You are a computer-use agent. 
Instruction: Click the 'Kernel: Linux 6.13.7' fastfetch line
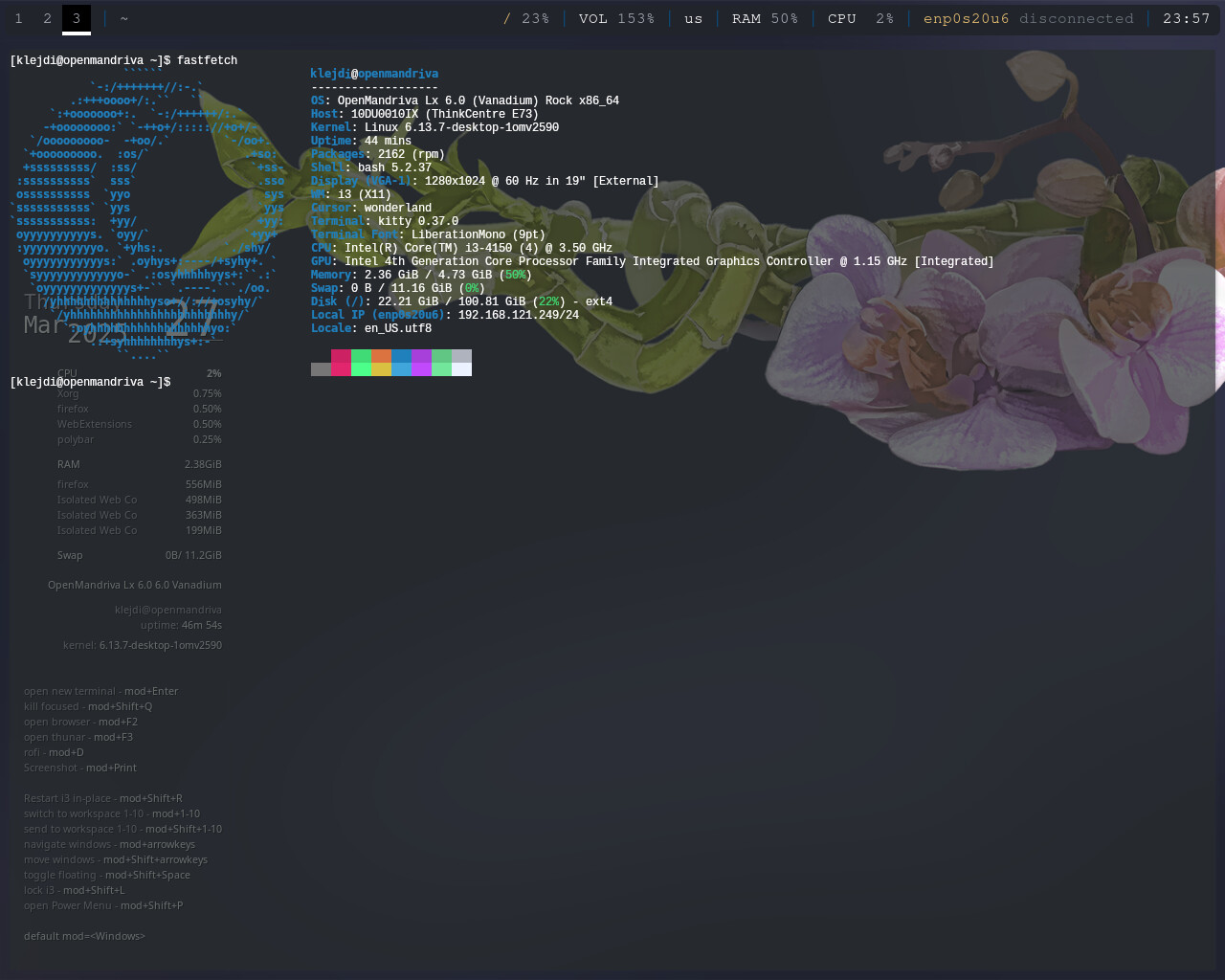point(434,127)
